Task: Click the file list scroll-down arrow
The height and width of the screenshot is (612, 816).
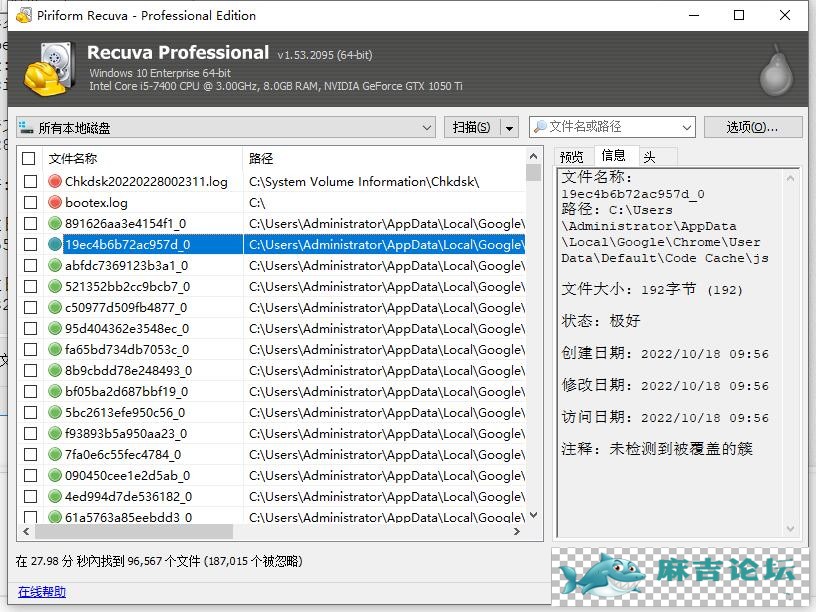Action: pos(533,515)
